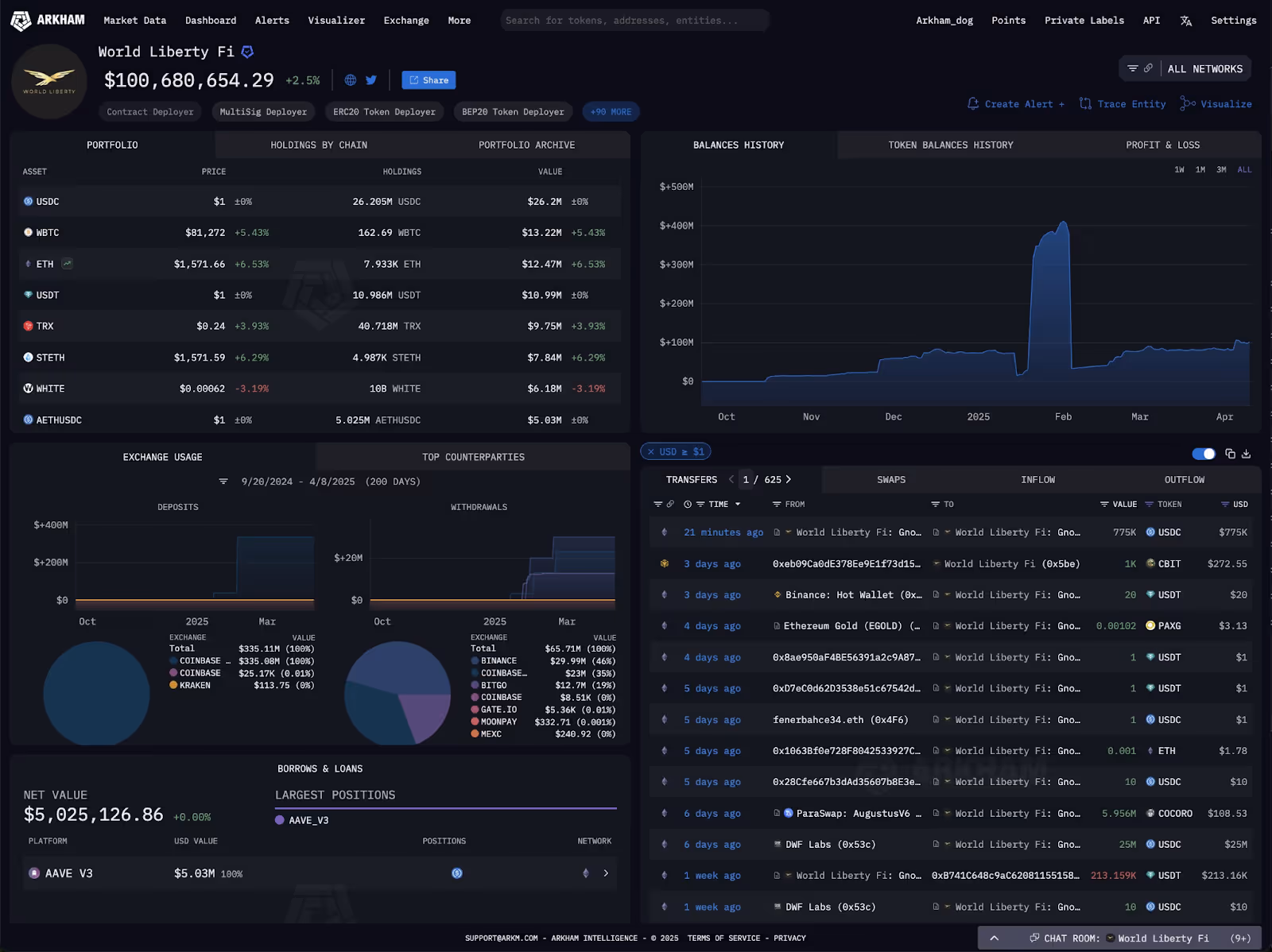The height and width of the screenshot is (952, 1272).
Task: Click the network filter icon beside All Networks
Action: (x=1133, y=68)
